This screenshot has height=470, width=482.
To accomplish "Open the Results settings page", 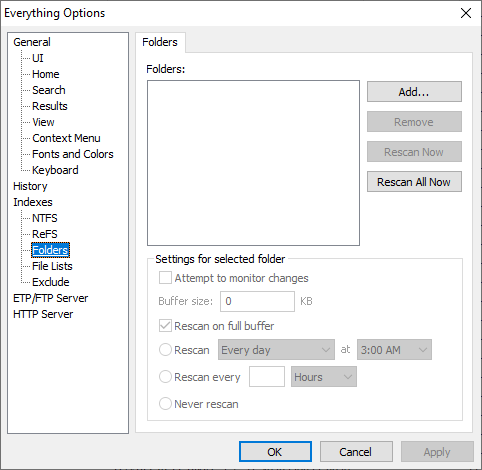I will click(50, 106).
